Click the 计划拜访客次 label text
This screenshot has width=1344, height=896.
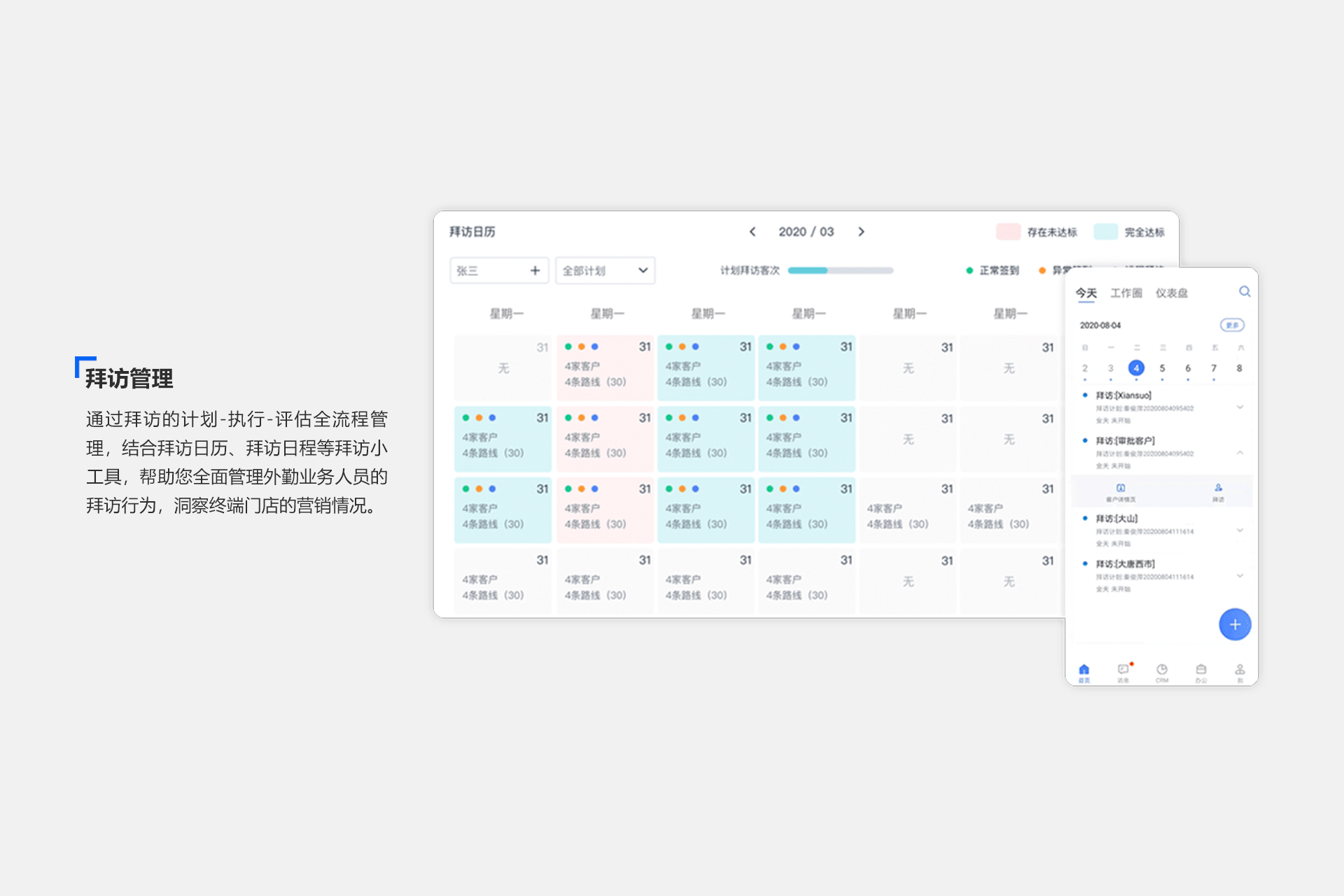pos(750,270)
